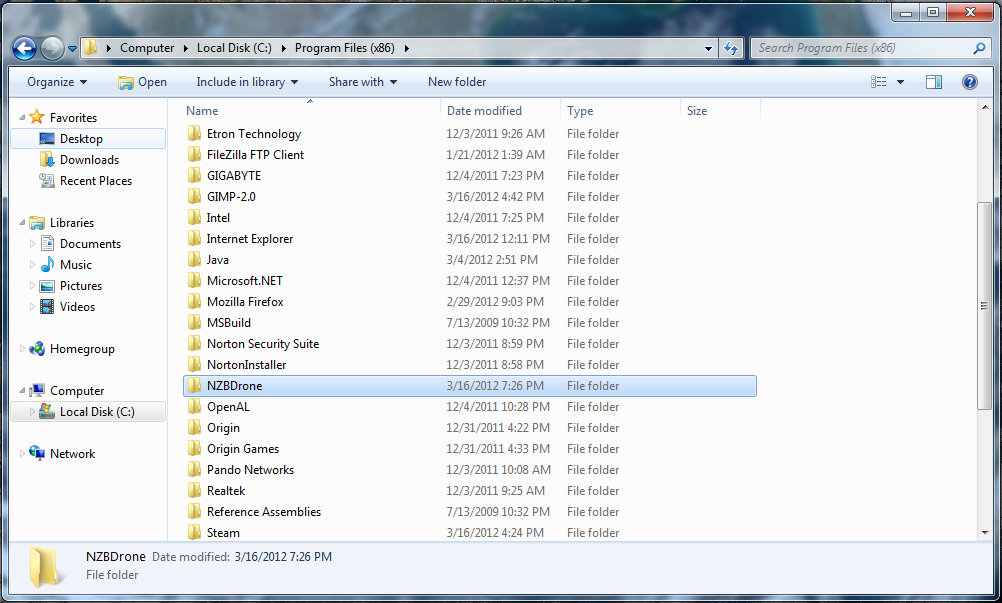Expand the Videos library node
The width and height of the screenshot is (1002, 603).
33,307
